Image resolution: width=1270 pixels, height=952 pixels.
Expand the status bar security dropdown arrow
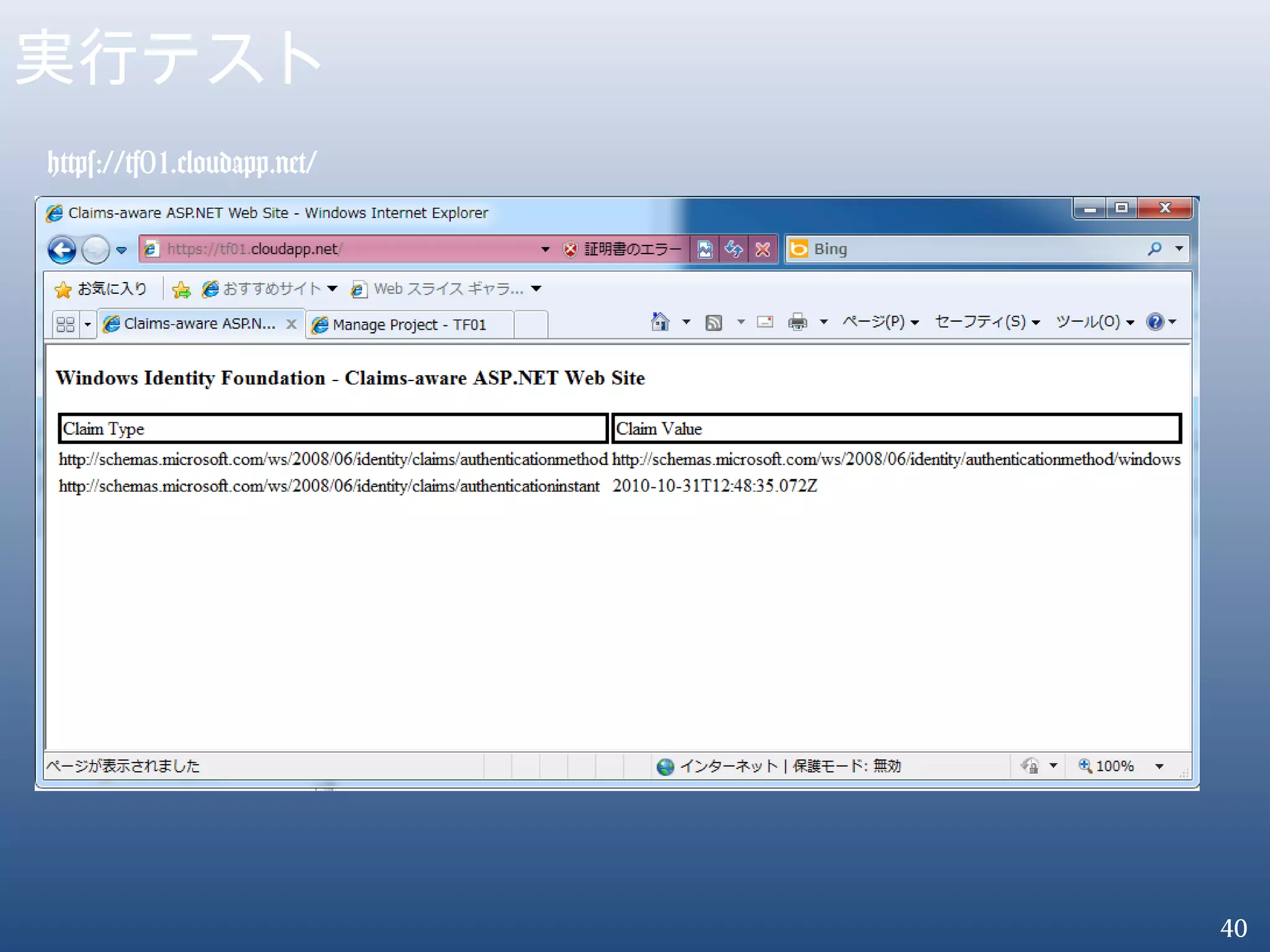1053,766
